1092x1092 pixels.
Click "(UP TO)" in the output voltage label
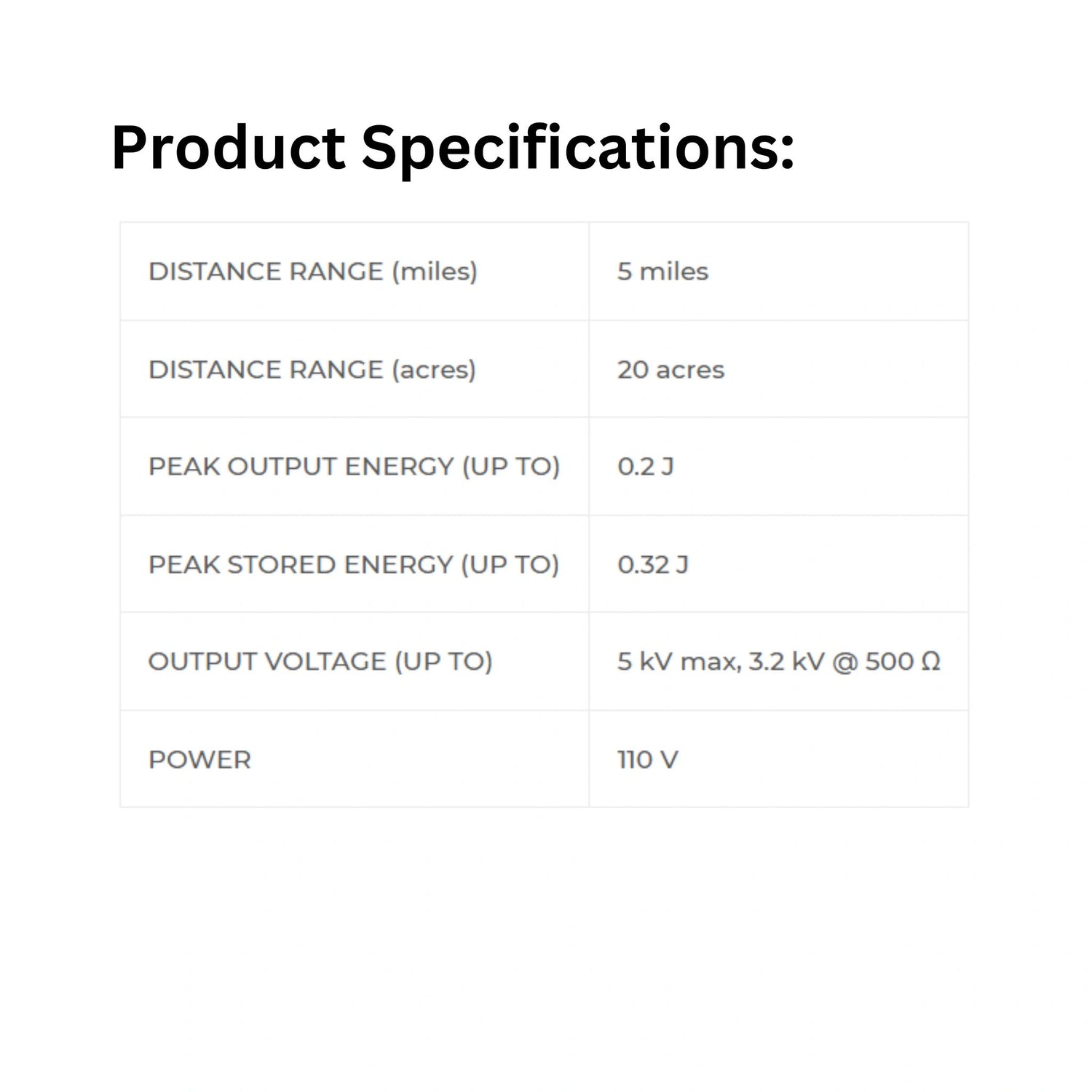tap(443, 662)
